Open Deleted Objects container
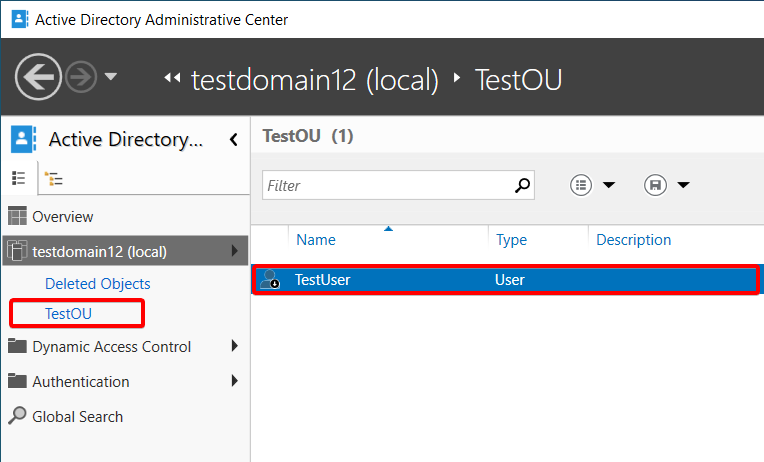Viewport: 764px width, 462px height. coord(97,284)
